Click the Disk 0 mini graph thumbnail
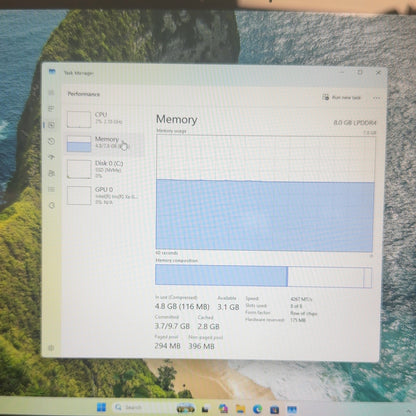 tap(79, 169)
